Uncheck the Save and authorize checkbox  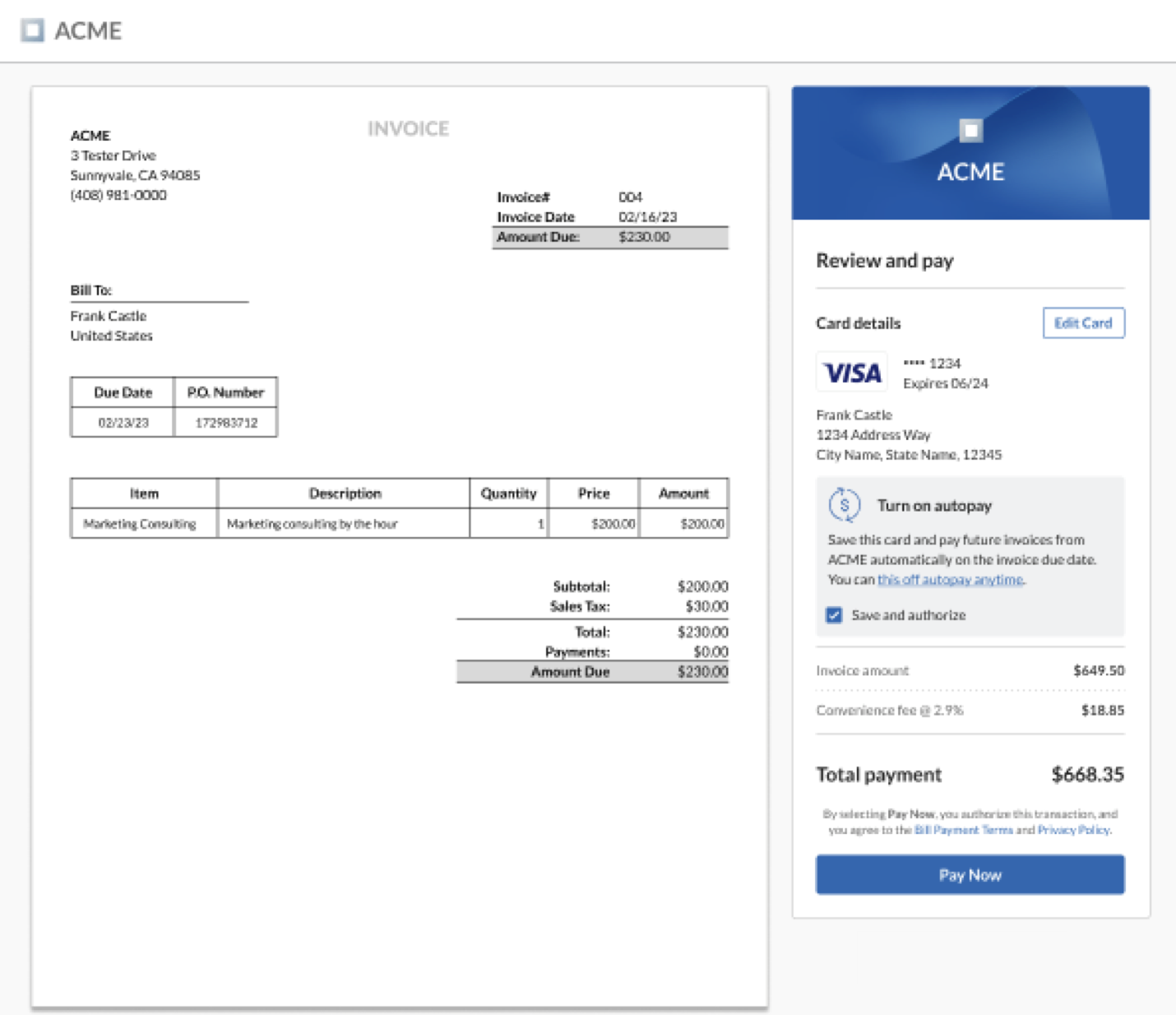coord(834,614)
